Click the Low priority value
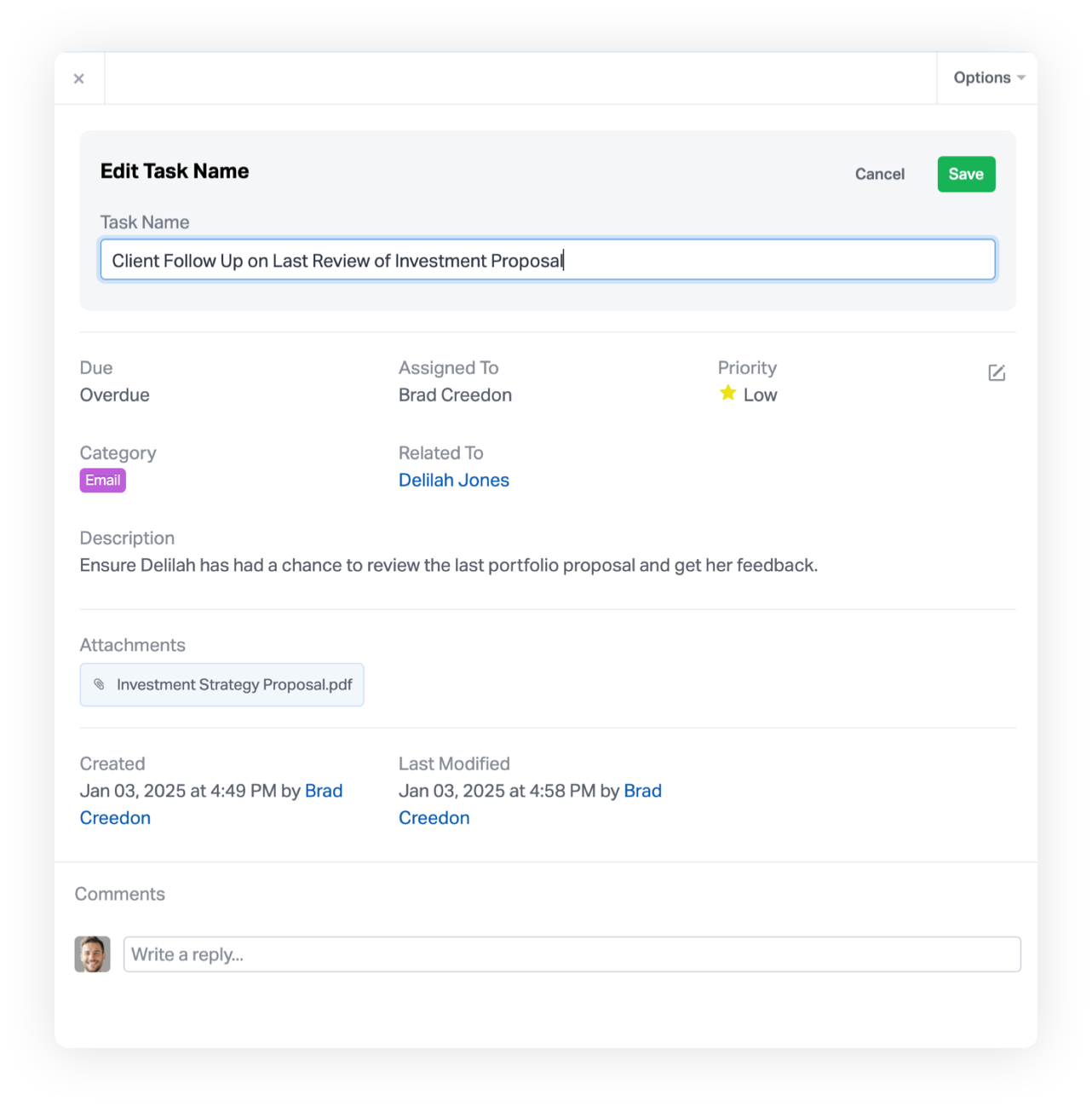1092x1106 pixels. [760, 395]
